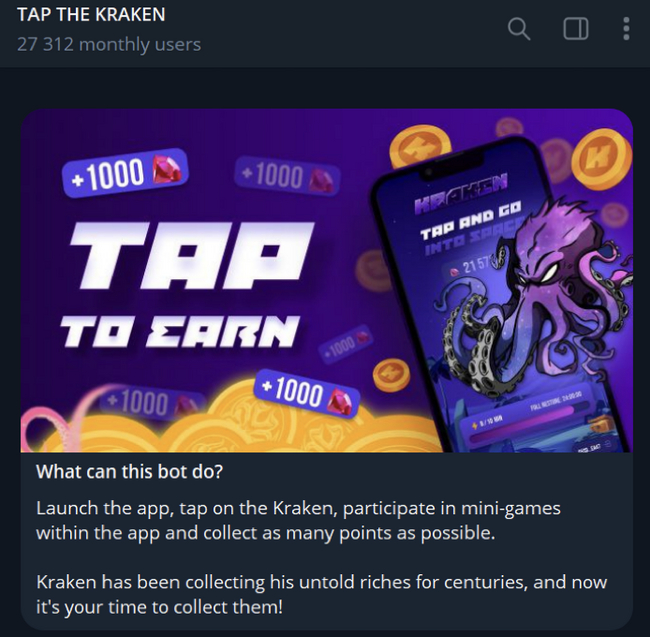Screen dimensions: 650x637
Task: Click the 'Kraken has been collecting' paragraph
Action: [322, 595]
